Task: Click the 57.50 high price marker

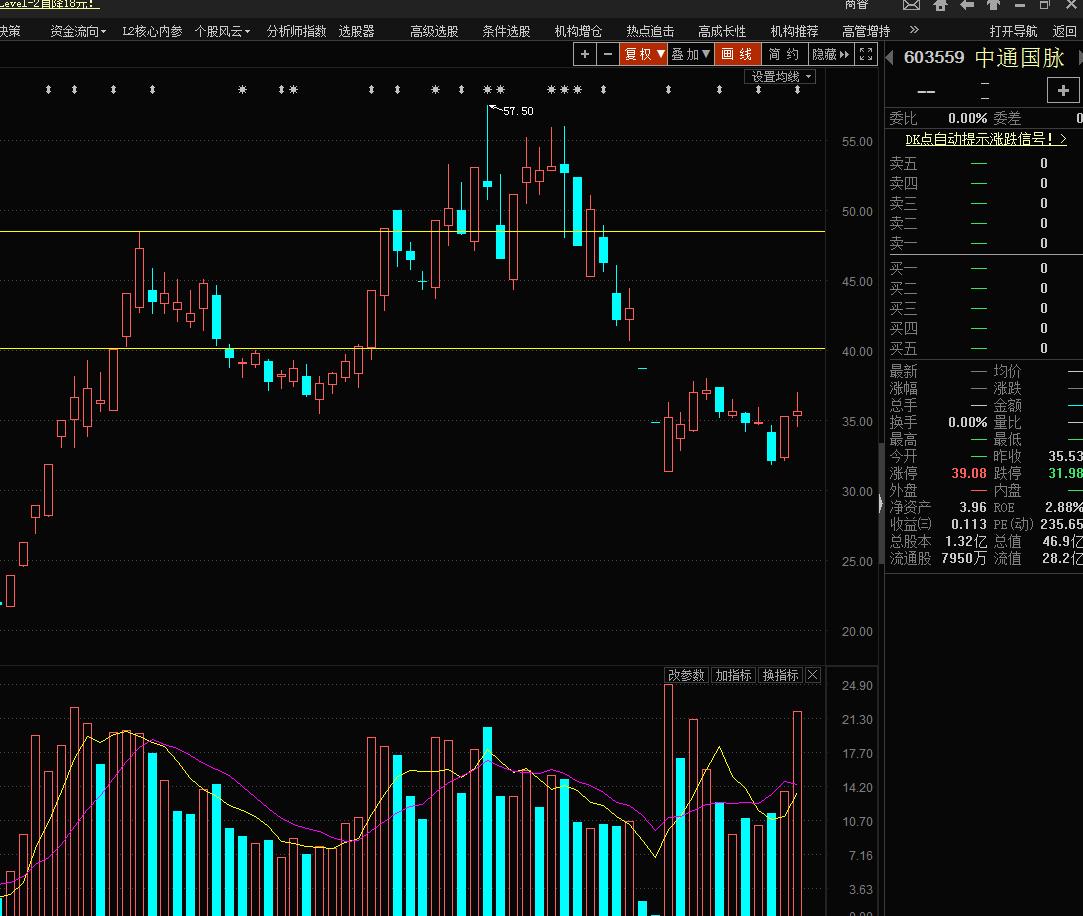Action: click(518, 111)
